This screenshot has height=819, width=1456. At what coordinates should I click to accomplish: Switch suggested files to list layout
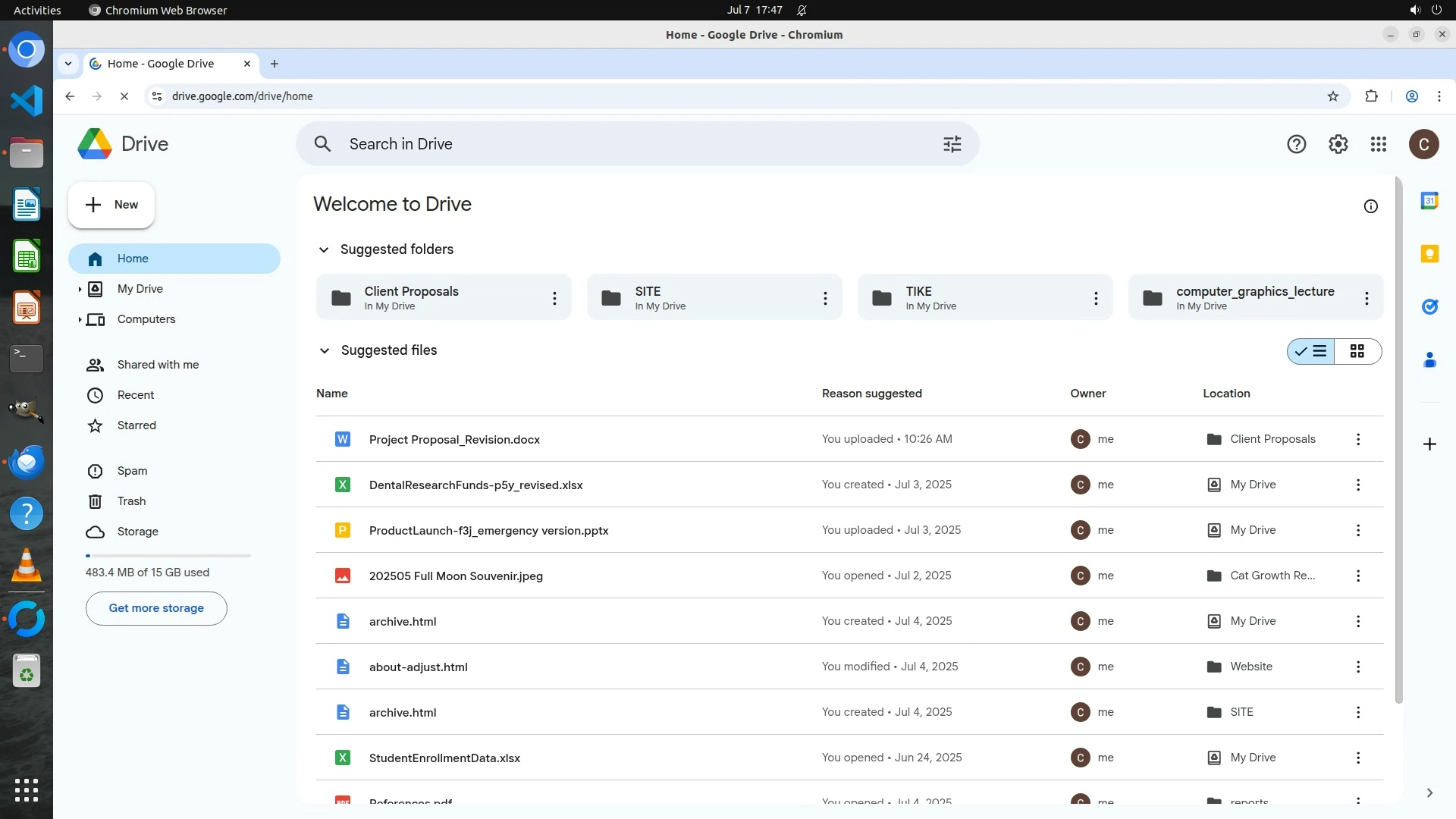click(x=1311, y=351)
